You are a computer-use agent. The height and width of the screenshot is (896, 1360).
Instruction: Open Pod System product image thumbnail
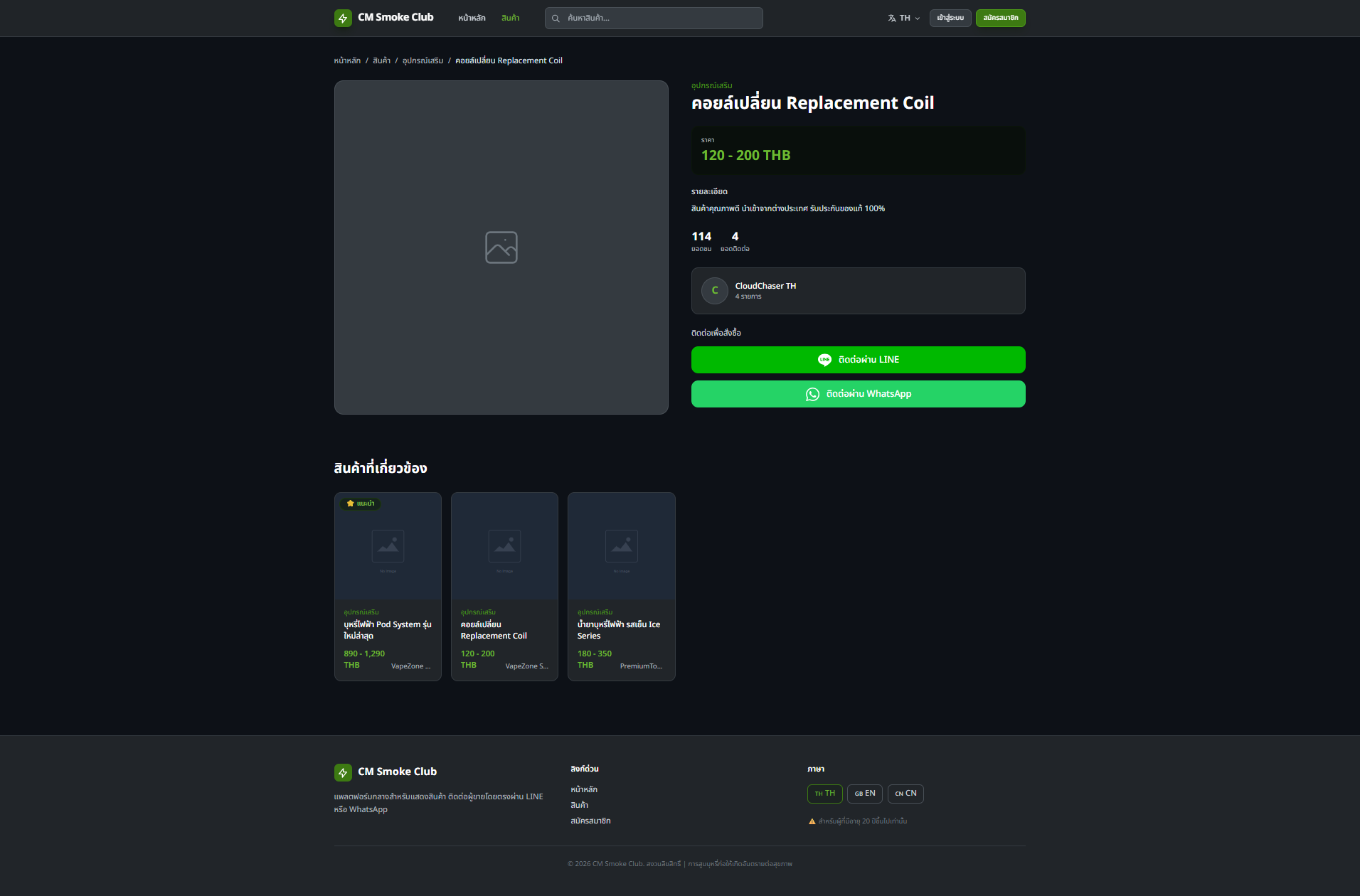click(388, 546)
